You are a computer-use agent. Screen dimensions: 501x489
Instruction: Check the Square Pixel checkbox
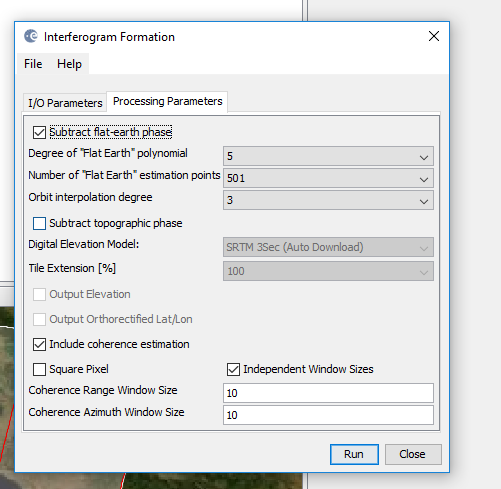pos(39,369)
